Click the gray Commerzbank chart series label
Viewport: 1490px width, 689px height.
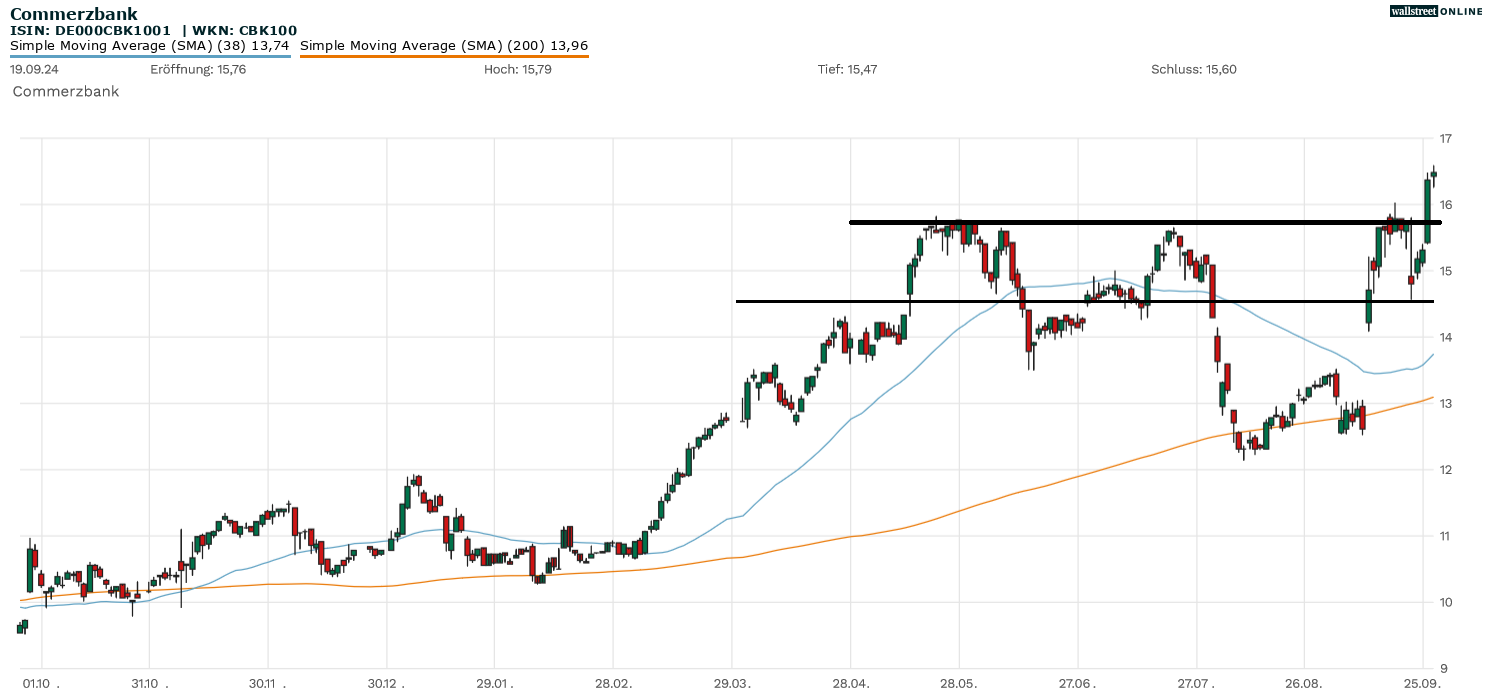65,91
